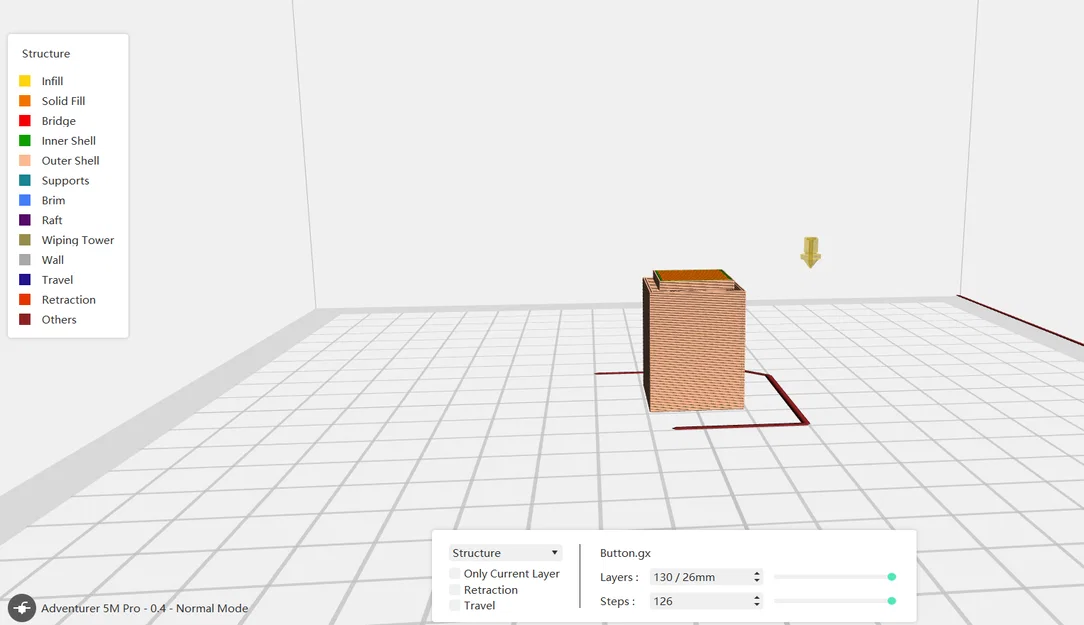Click the Raft legend label
1084x625 pixels.
click(52, 220)
